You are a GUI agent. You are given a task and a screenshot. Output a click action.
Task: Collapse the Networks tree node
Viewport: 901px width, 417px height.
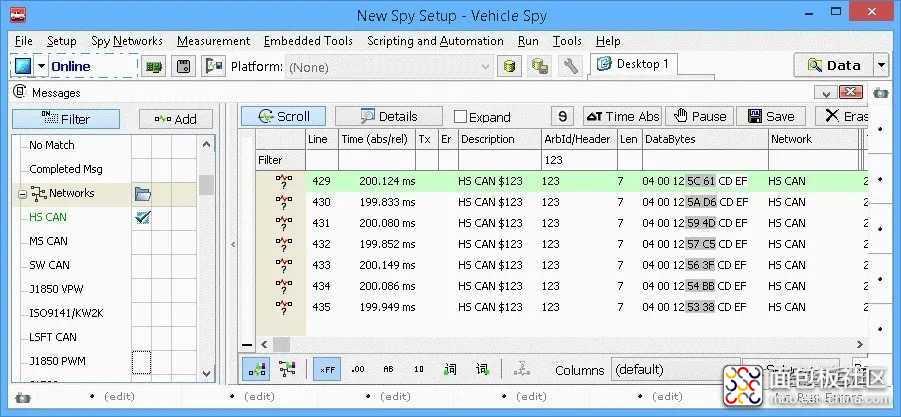point(22,195)
